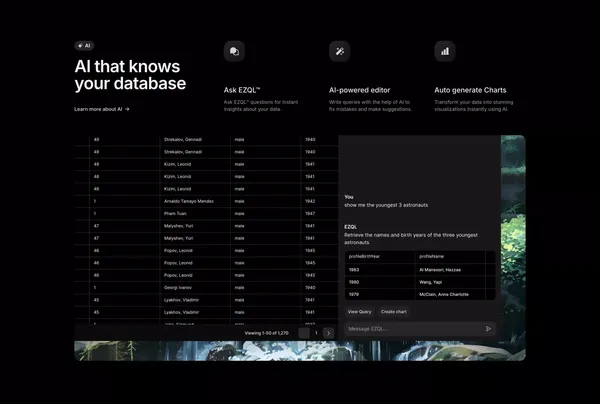This screenshot has height=404, width=600.
Task: Click the Ask EZQL heading
Action: click(242, 90)
